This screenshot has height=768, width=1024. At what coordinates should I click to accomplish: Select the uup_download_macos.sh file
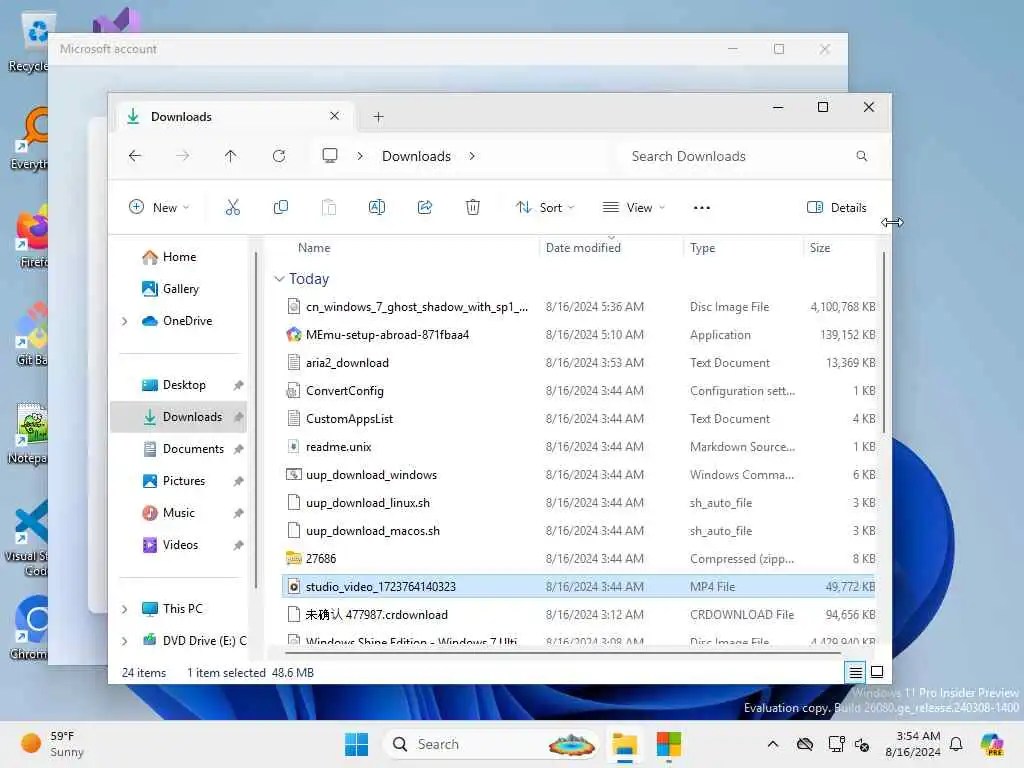point(579,531)
